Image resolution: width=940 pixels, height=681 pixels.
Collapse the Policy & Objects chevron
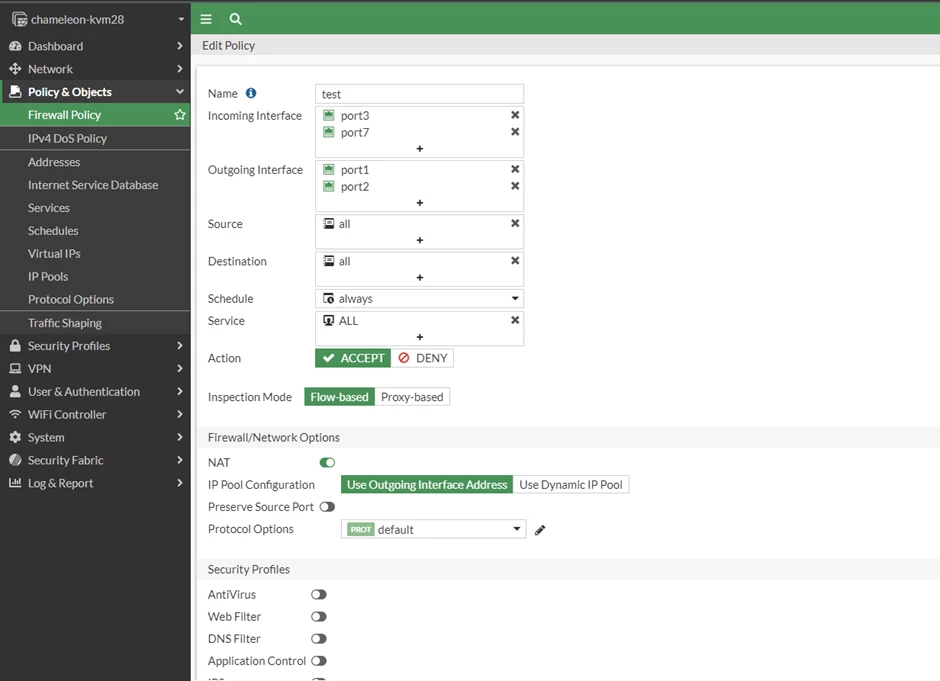click(179, 92)
